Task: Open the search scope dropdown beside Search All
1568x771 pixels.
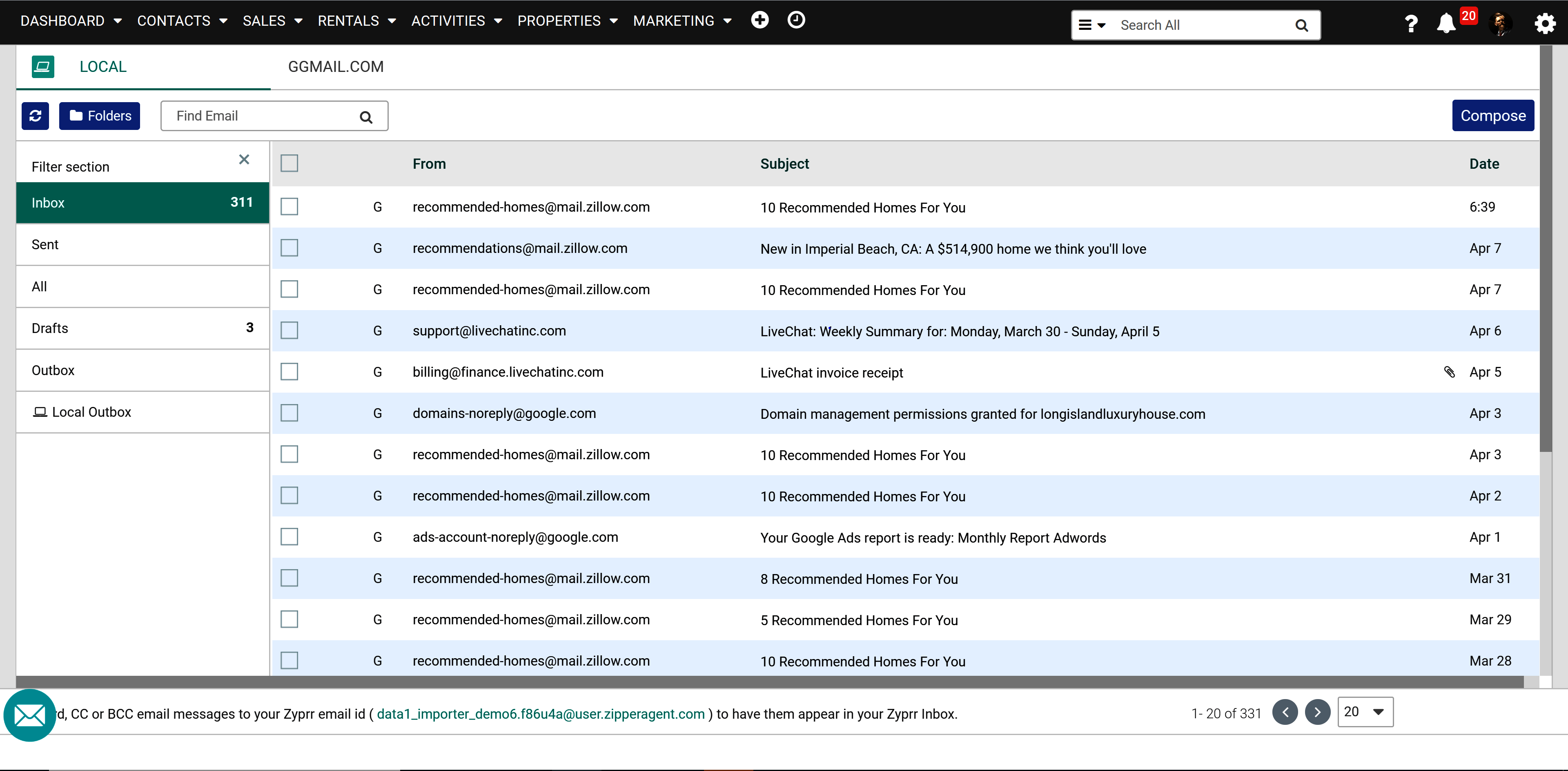Action: (x=1092, y=25)
